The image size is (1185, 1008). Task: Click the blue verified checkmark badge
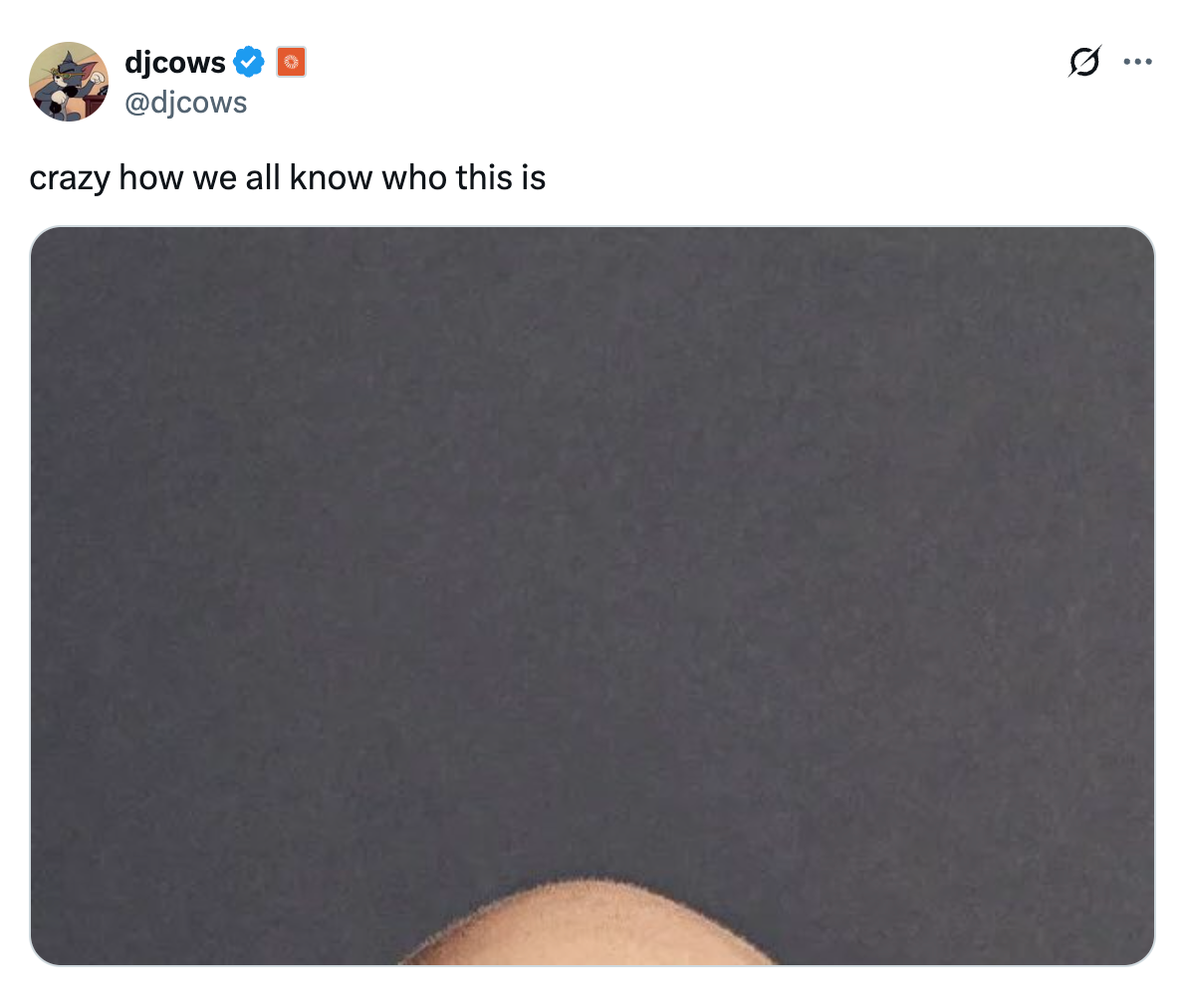click(x=249, y=62)
